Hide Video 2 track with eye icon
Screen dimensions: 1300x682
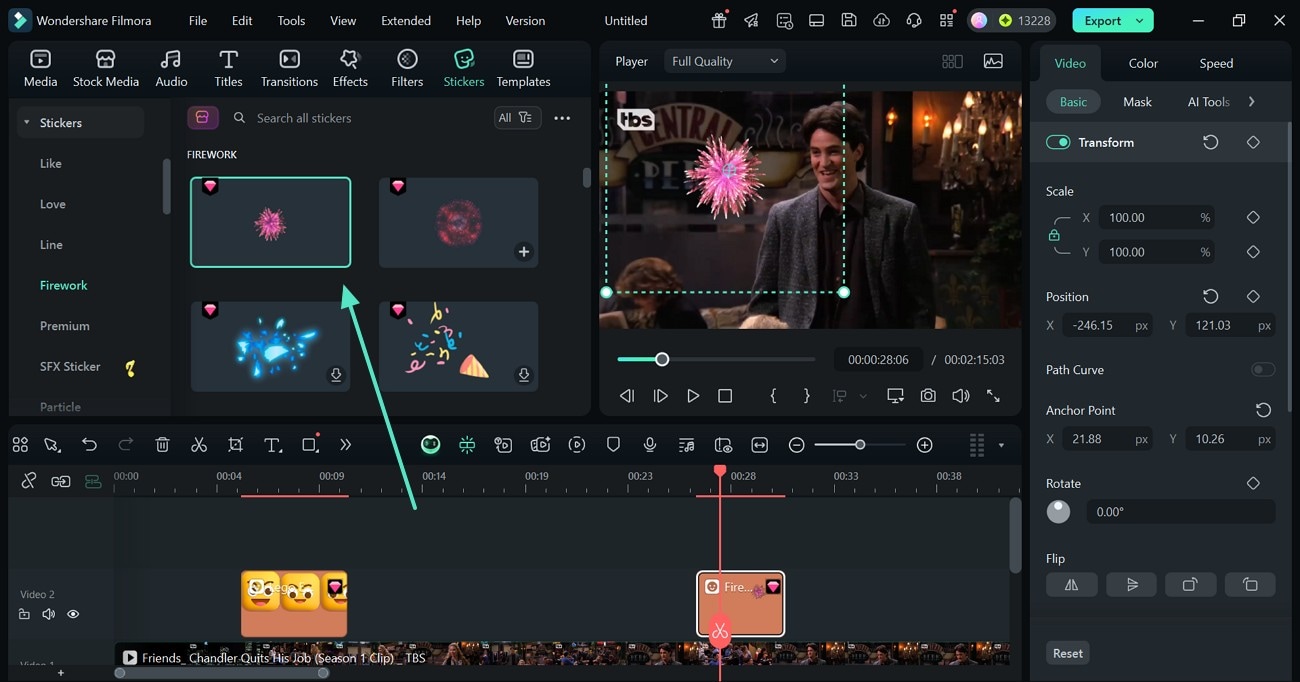73,615
